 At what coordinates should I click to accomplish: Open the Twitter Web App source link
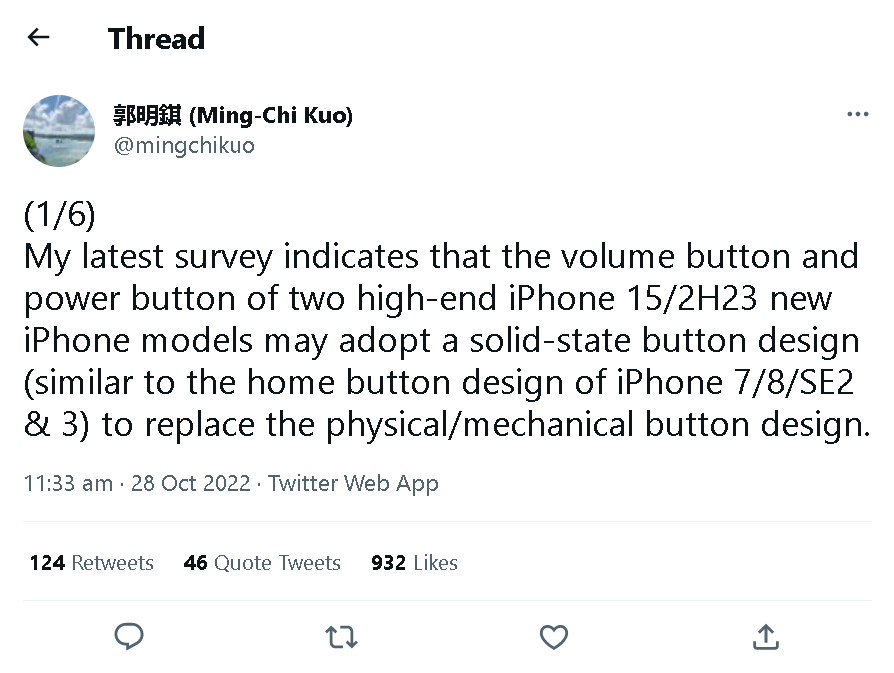[x=353, y=483]
